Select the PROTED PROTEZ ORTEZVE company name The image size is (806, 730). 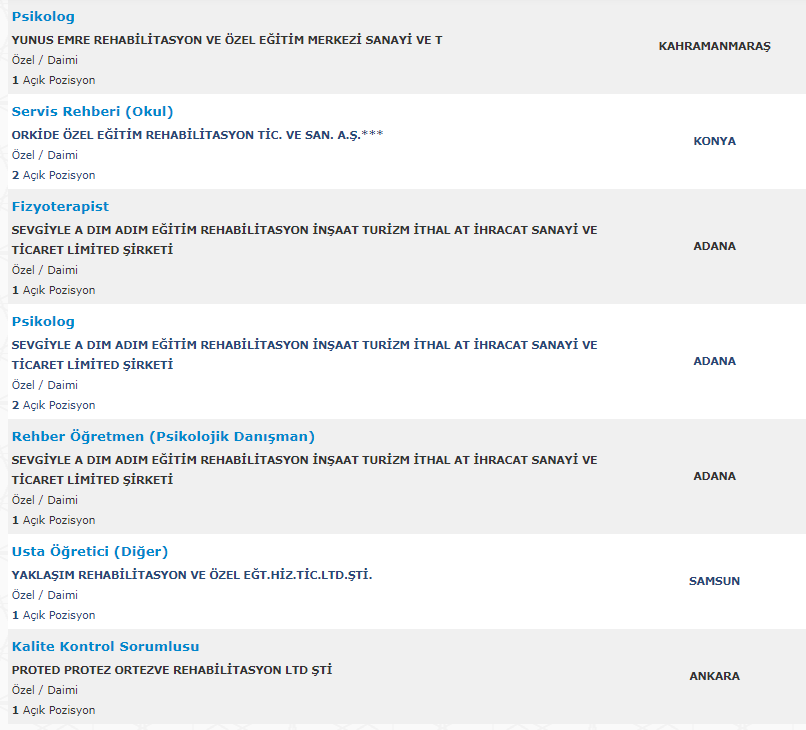(172, 670)
